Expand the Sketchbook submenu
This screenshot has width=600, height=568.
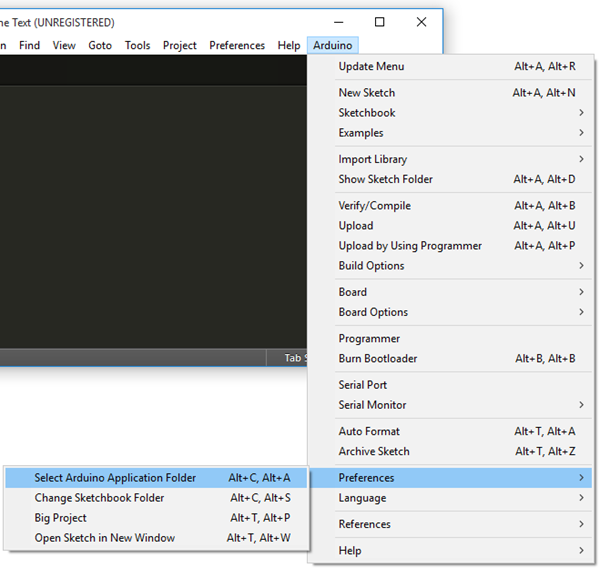[x=367, y=113]
